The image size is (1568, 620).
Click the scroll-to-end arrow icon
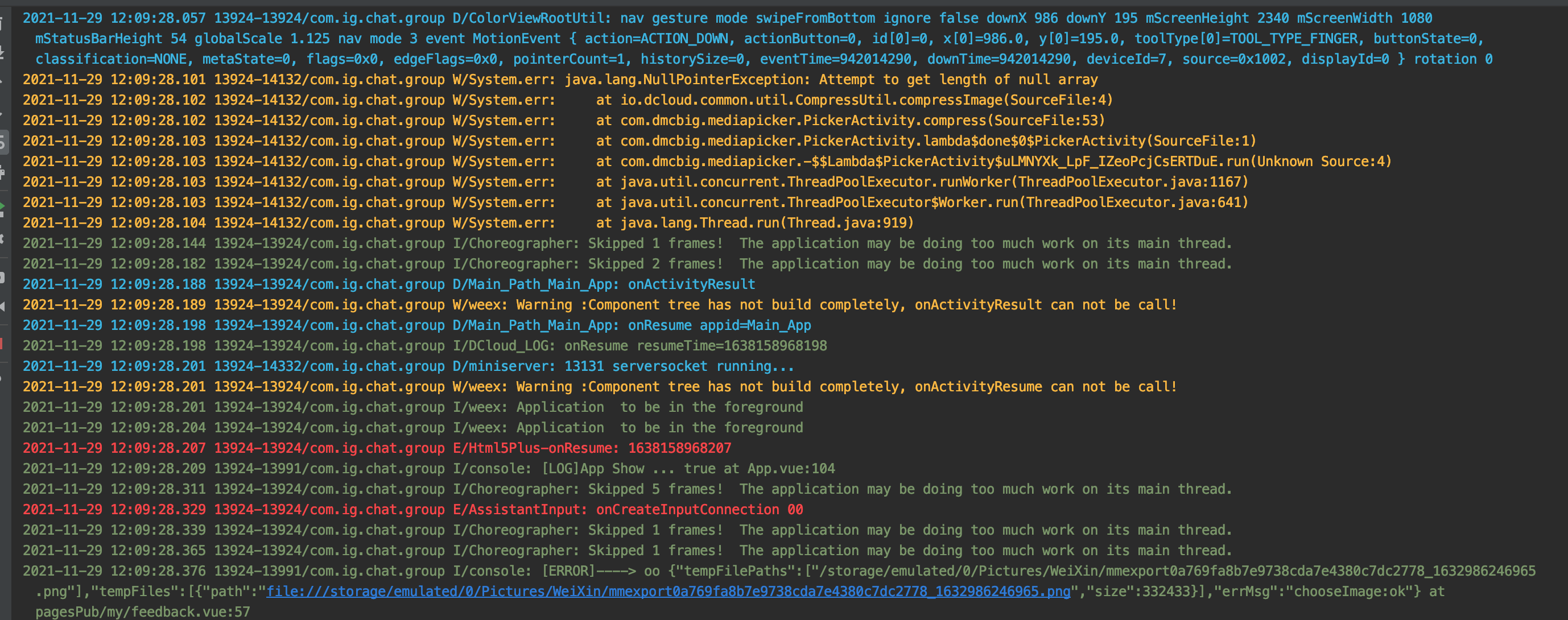tap(2, 53)
